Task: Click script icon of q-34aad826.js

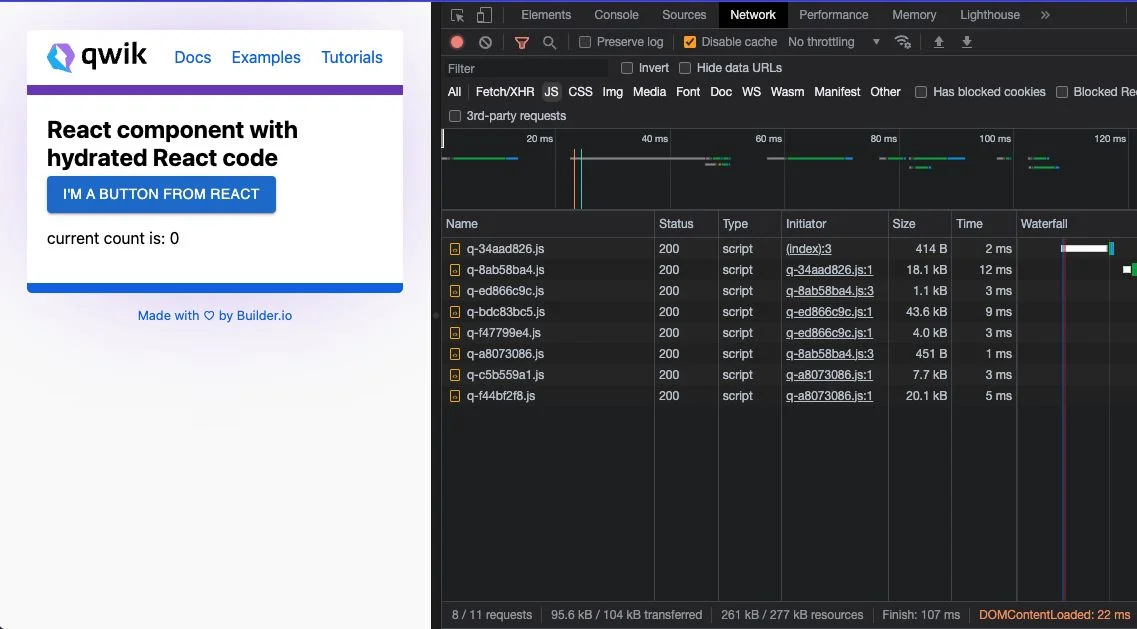Action: (455, 249)
